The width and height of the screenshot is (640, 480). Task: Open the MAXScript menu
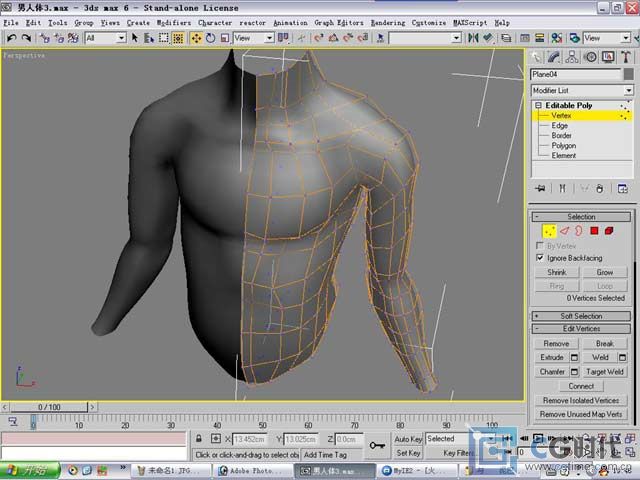470,23
